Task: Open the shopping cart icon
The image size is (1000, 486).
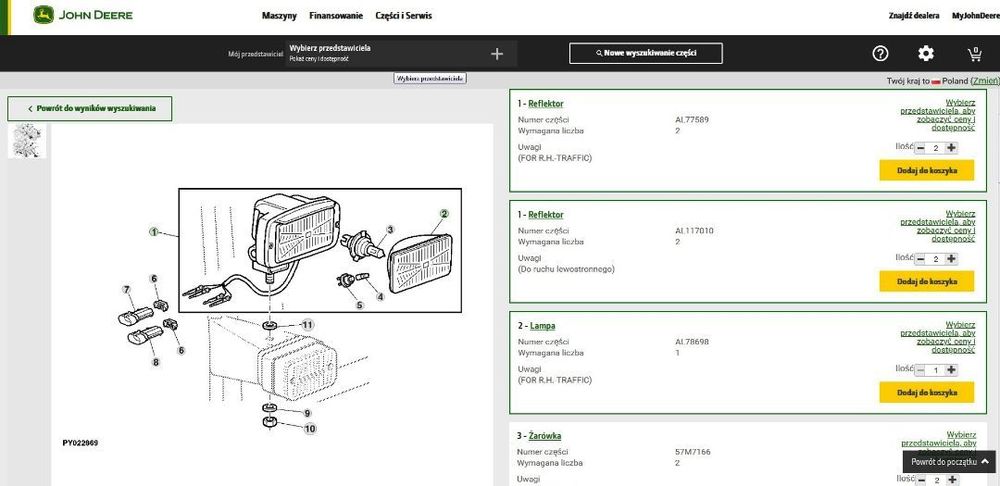Action: click(974, 54)
